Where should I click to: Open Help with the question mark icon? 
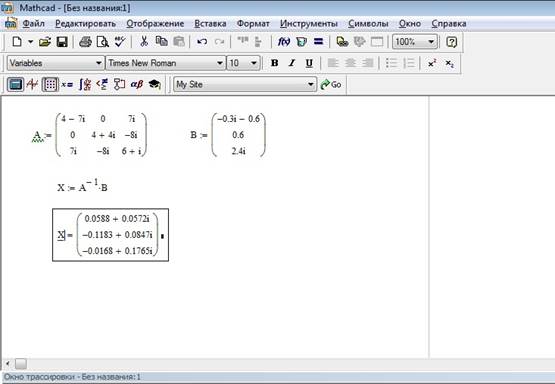451,42
